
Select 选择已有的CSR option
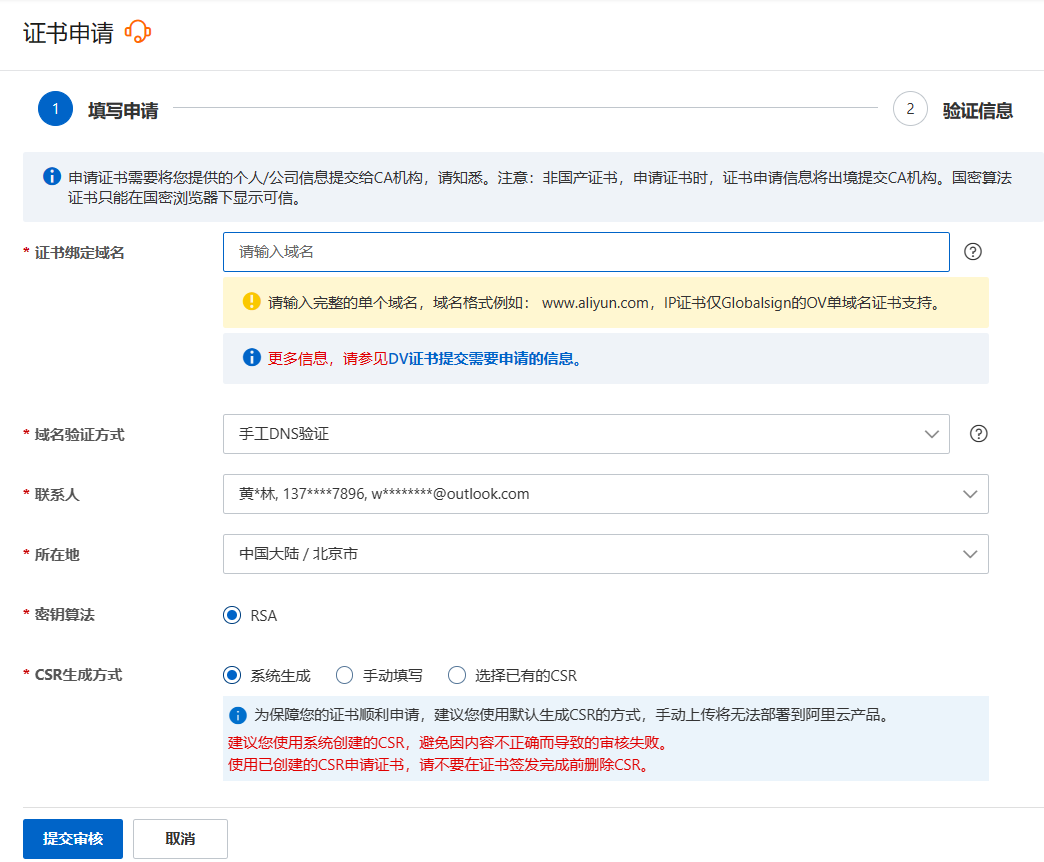[x=457, y=676]
